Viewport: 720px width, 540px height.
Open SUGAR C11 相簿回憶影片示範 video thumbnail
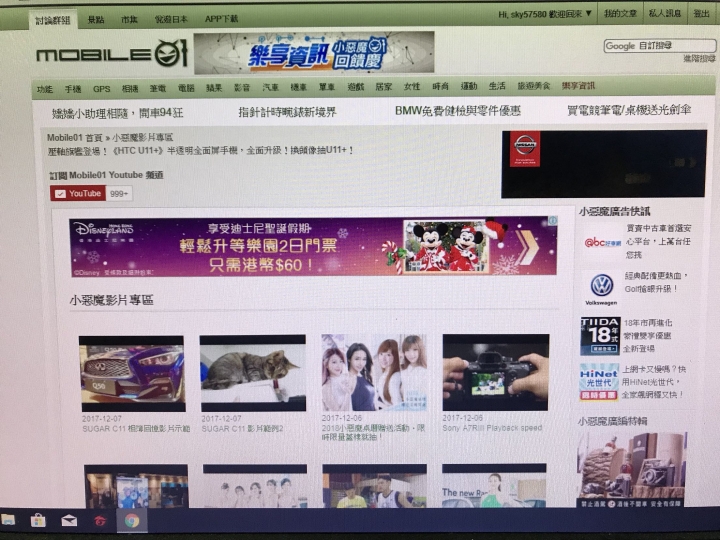pyautogui.click(x=132, y=374)
